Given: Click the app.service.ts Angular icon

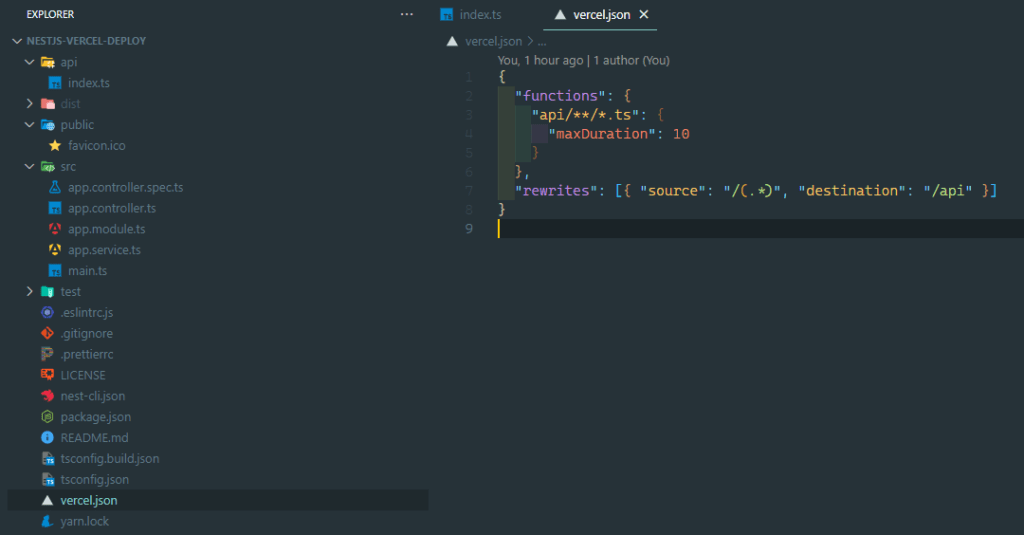Looking at the screenshot, I should [55, 250].
